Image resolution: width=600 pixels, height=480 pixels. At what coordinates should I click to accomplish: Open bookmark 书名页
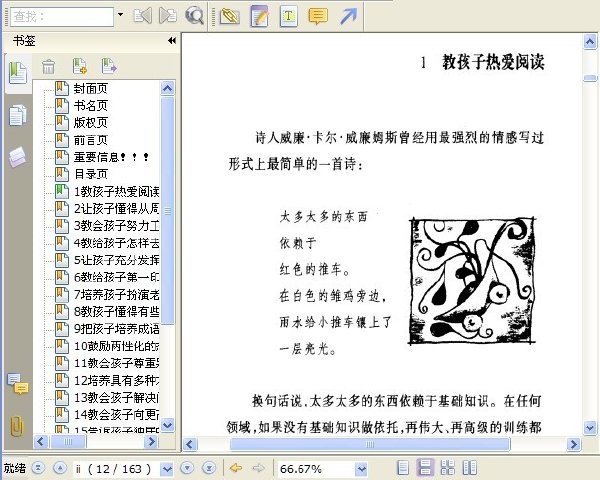tap(90, 105)
